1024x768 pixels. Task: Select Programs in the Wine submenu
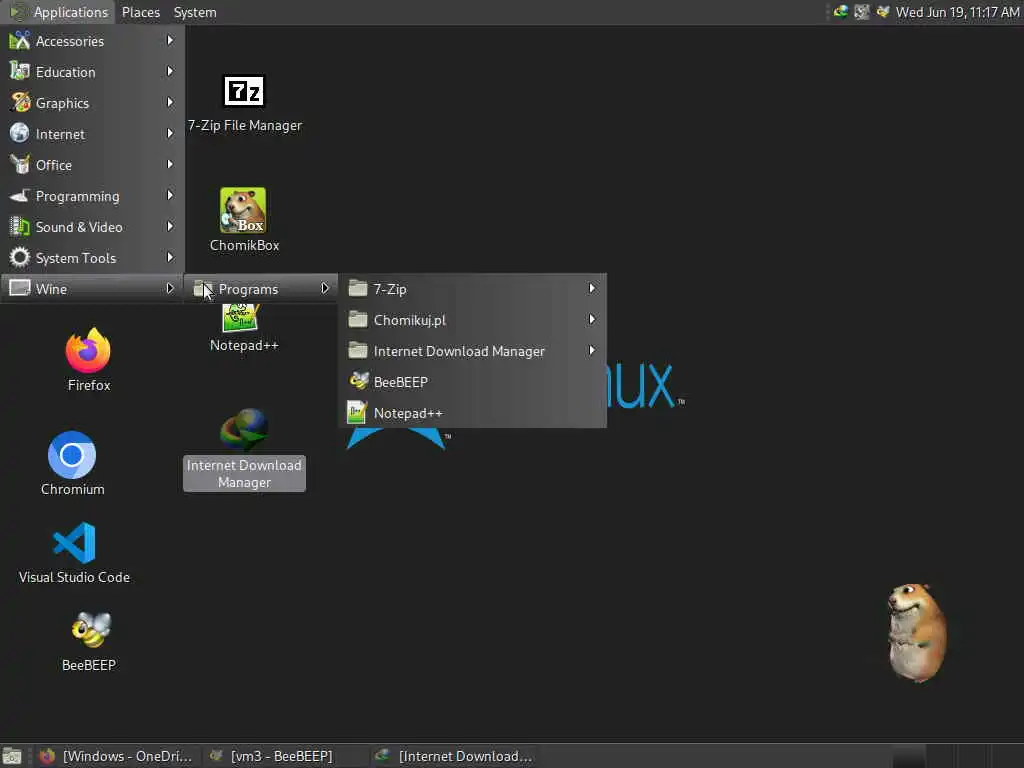click(261, 289)
